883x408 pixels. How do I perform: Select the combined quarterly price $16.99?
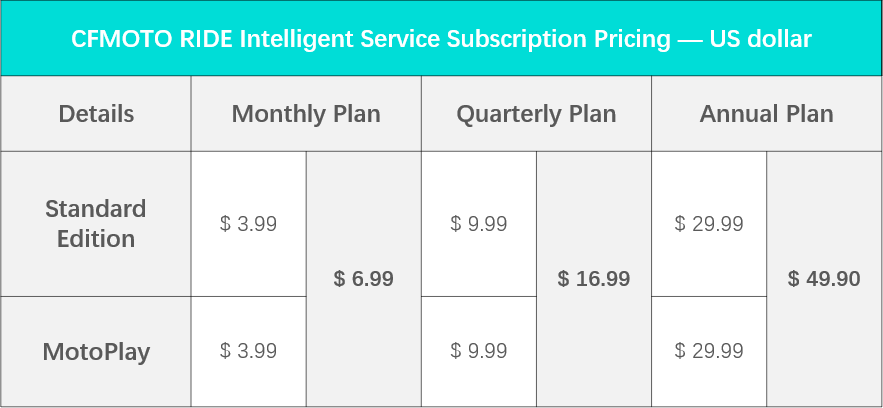(594, 279)
